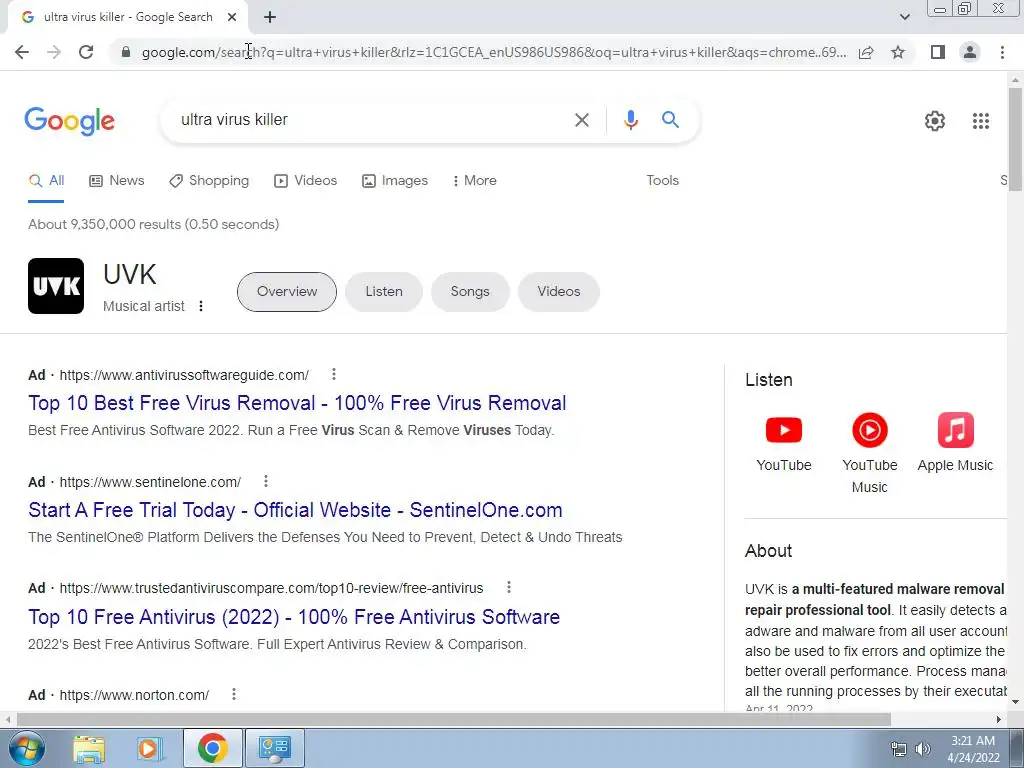View site security lock info
The image size is (1024, 768).
point(126,52)
